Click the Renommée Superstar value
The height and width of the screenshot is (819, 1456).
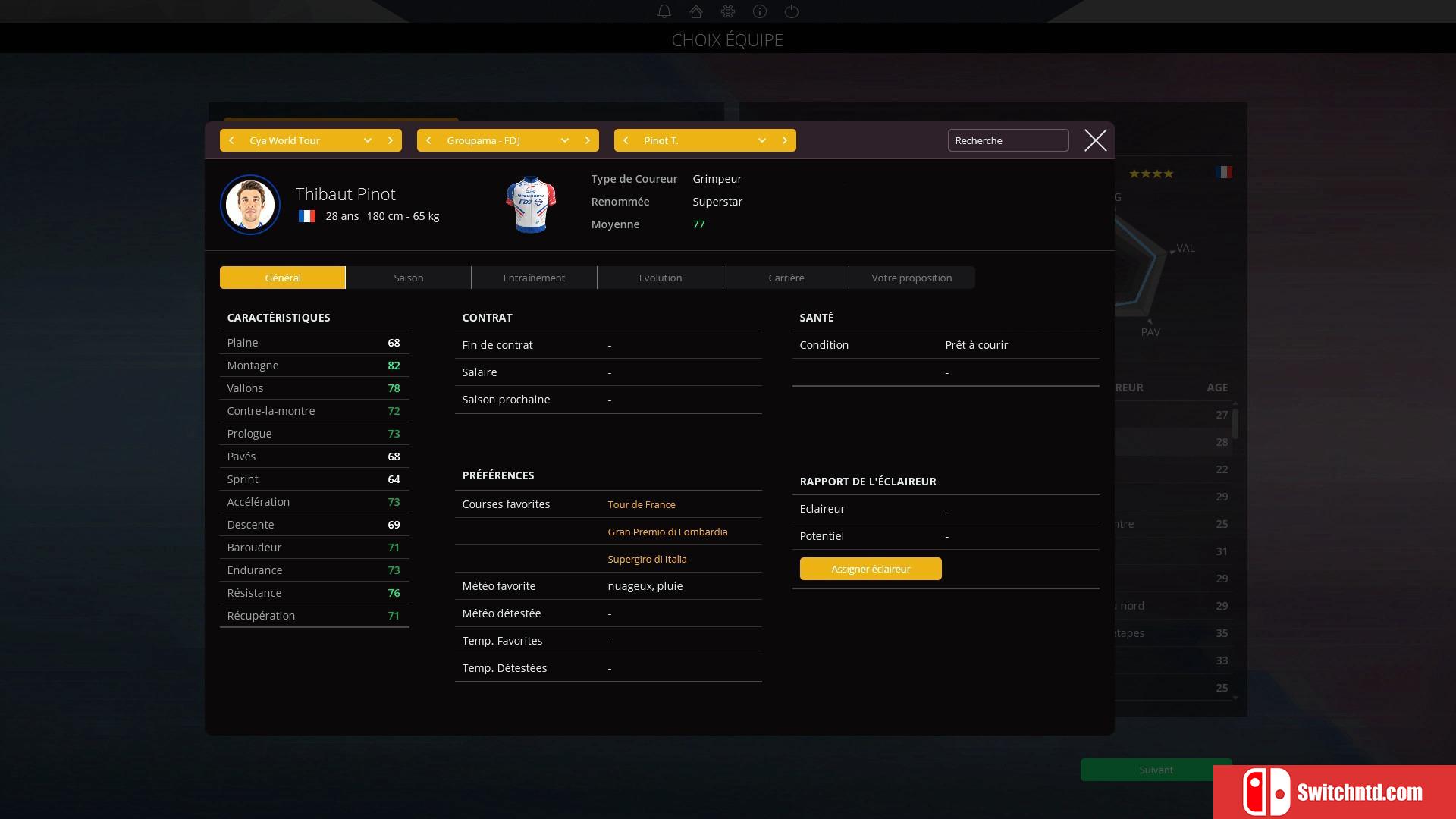click(717, 202)
